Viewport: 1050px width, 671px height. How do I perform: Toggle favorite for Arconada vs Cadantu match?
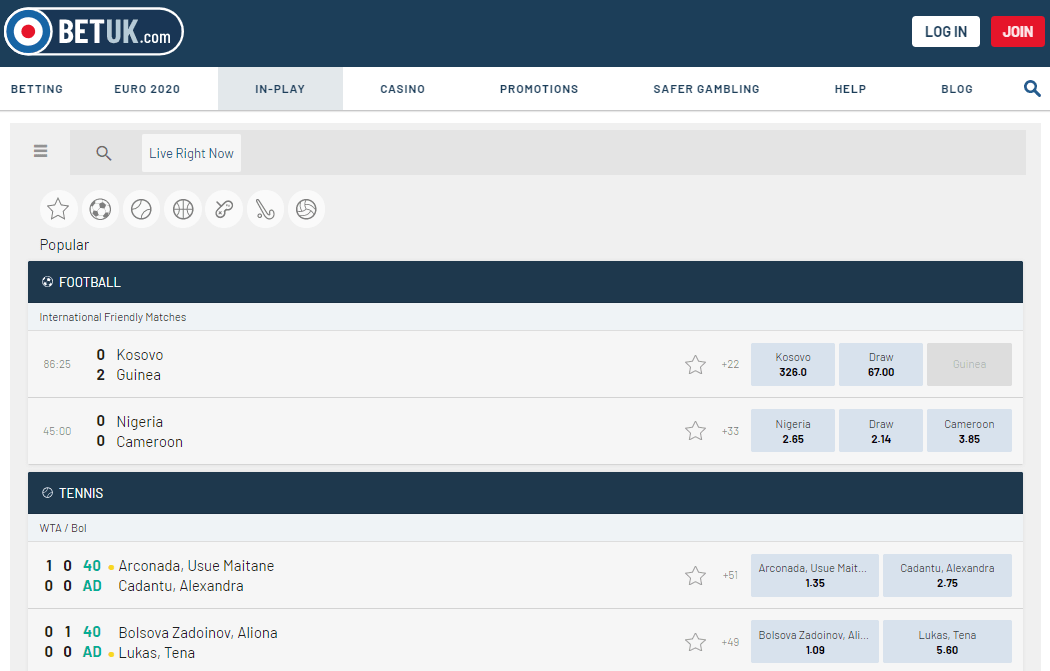695,576
